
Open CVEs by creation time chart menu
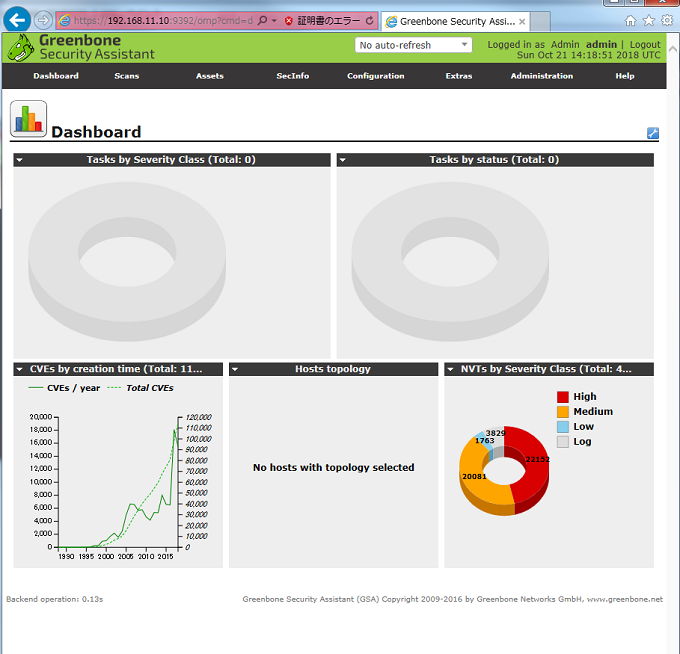point(20,370)
